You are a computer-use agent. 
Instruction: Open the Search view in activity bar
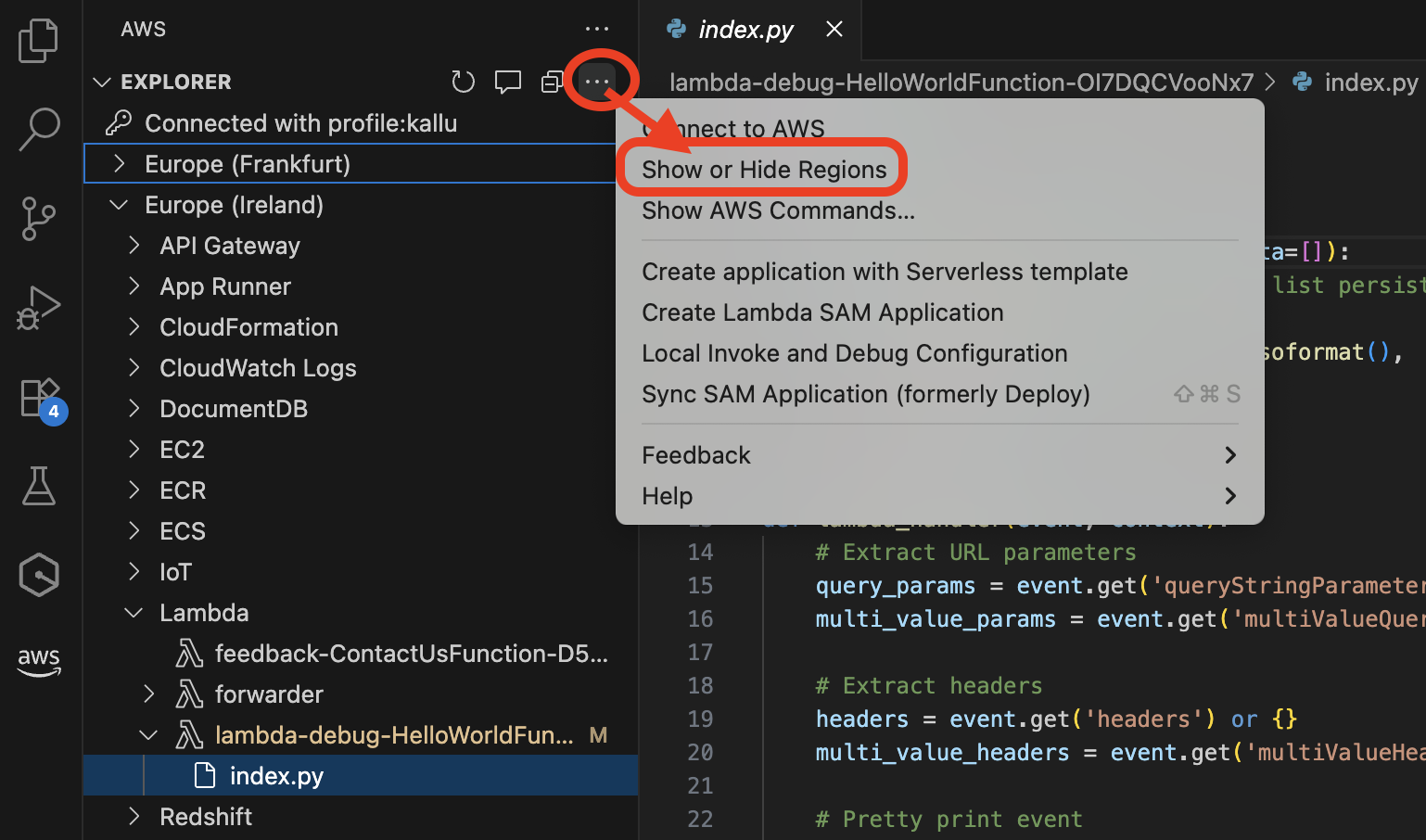[x=38, y=129]
